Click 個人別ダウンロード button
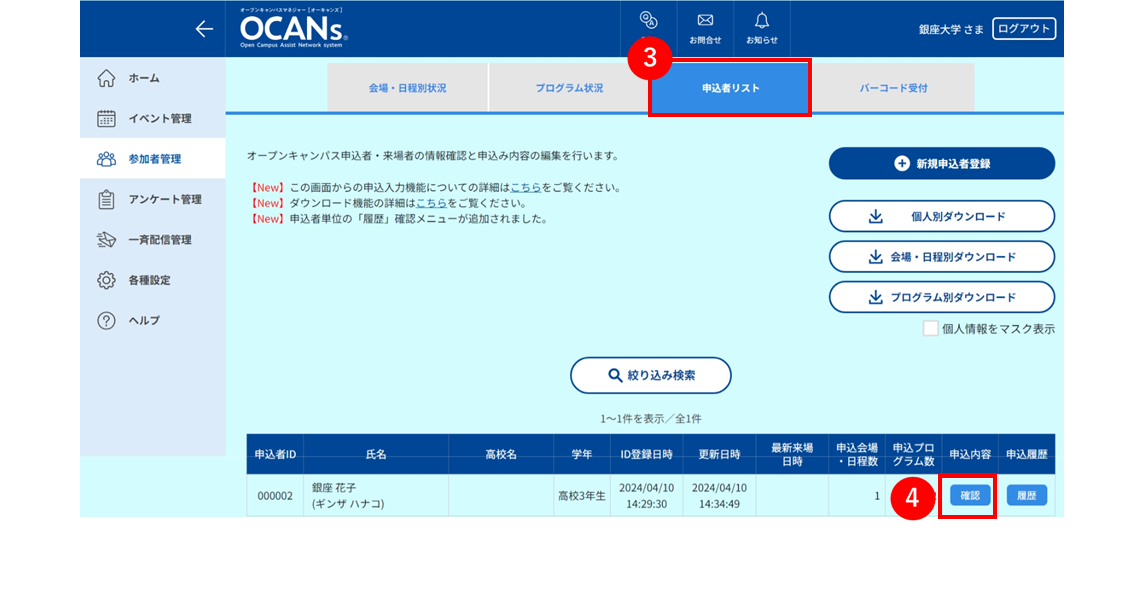The width and height of the screenshot is (1148, 604). [x=942, y=216]
